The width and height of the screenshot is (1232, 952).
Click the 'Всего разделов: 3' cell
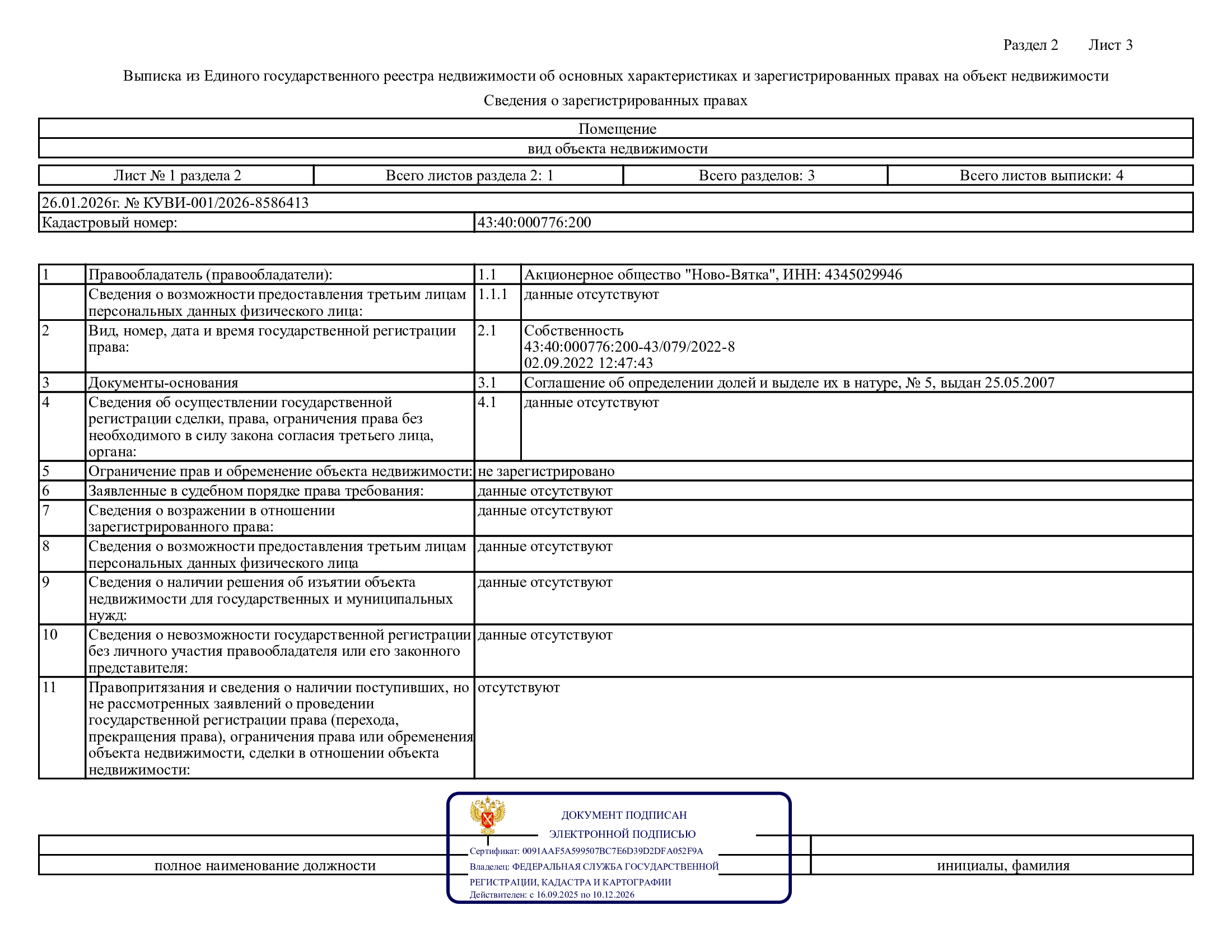click(x=756, y=175)
